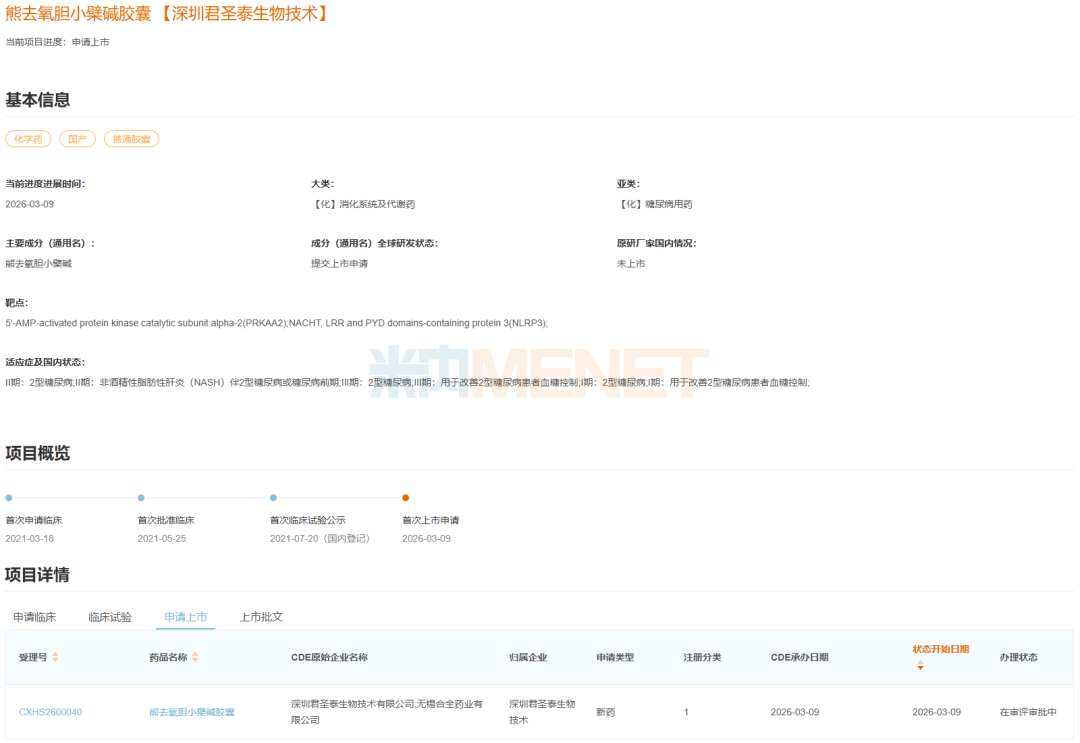This screenshot has height=743, width=1080.
Task: Click the 首次临床试验公示 timeline dot
Action: click(273, 497)
